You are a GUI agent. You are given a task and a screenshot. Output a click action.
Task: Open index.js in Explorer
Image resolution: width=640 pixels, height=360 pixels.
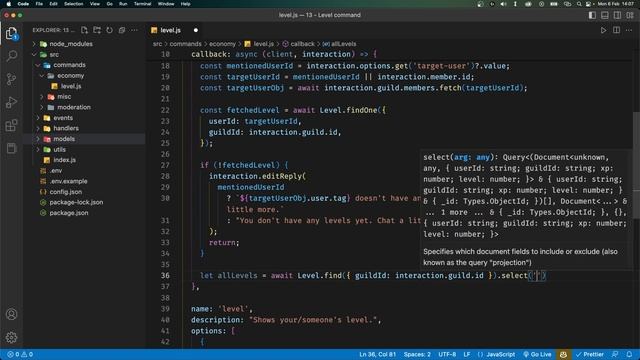[64, 160]
